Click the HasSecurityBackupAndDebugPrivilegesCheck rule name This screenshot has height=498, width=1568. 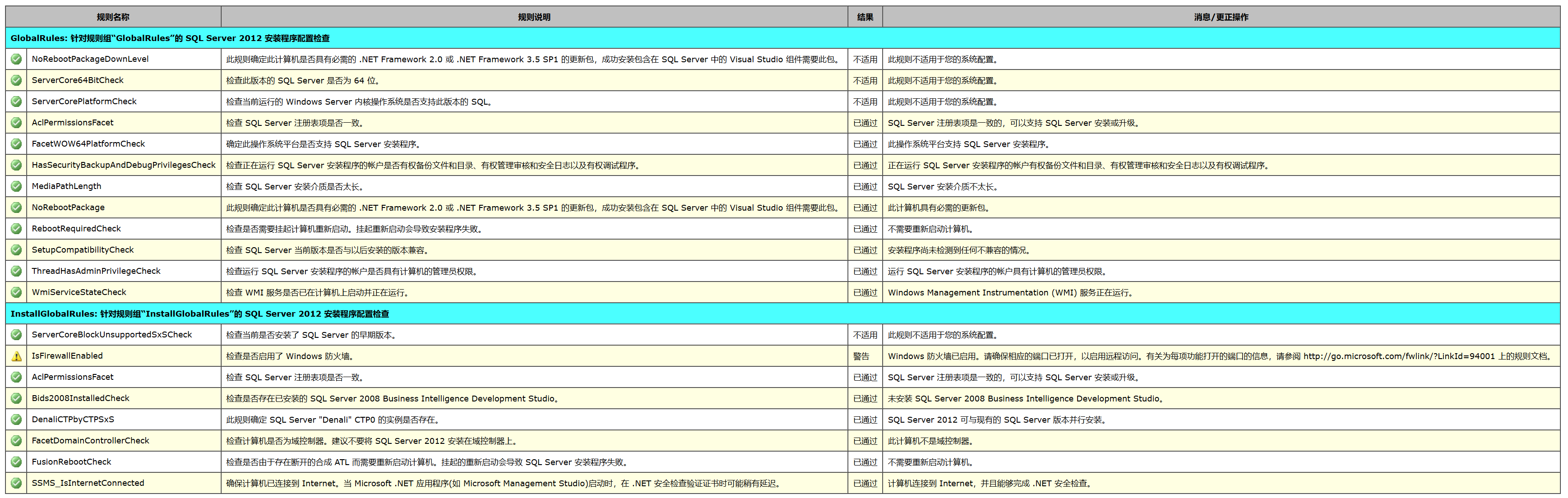point(124,165)
